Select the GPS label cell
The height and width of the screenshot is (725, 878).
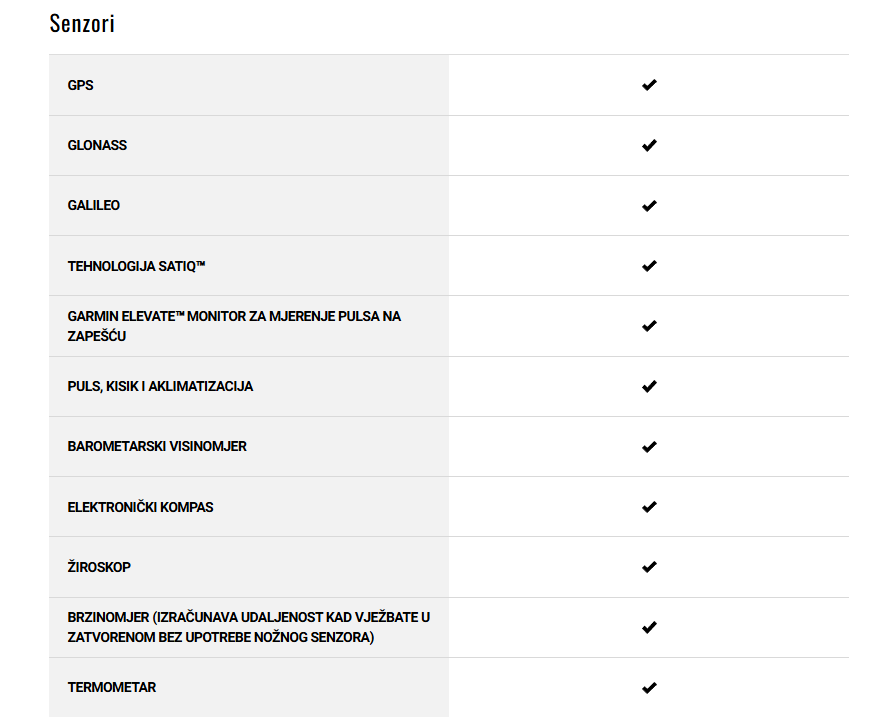pos(249,85)
